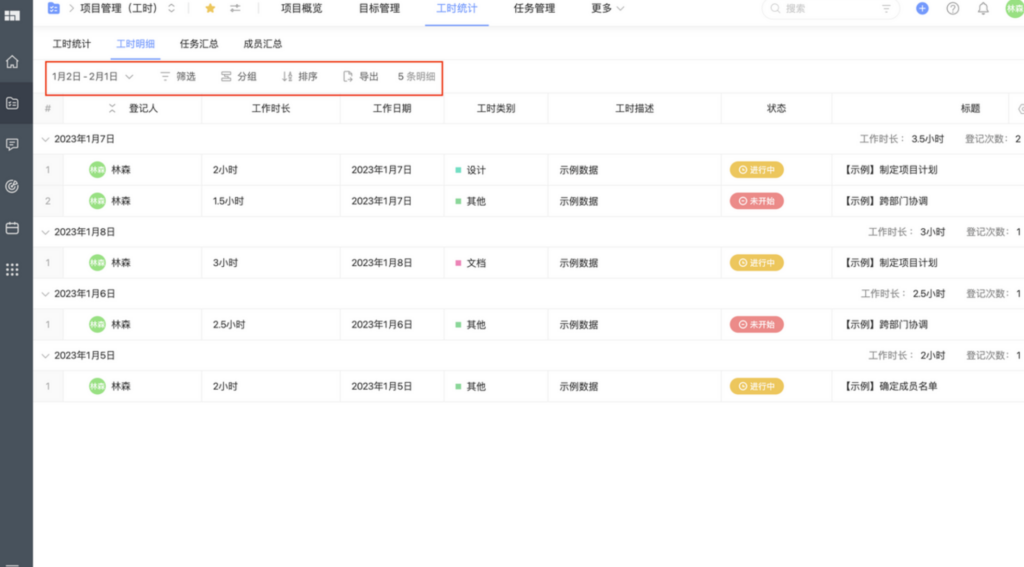
Task: Open the project switcher arrows next to 项目管理（工时）
Action: (x=171, y=8)
